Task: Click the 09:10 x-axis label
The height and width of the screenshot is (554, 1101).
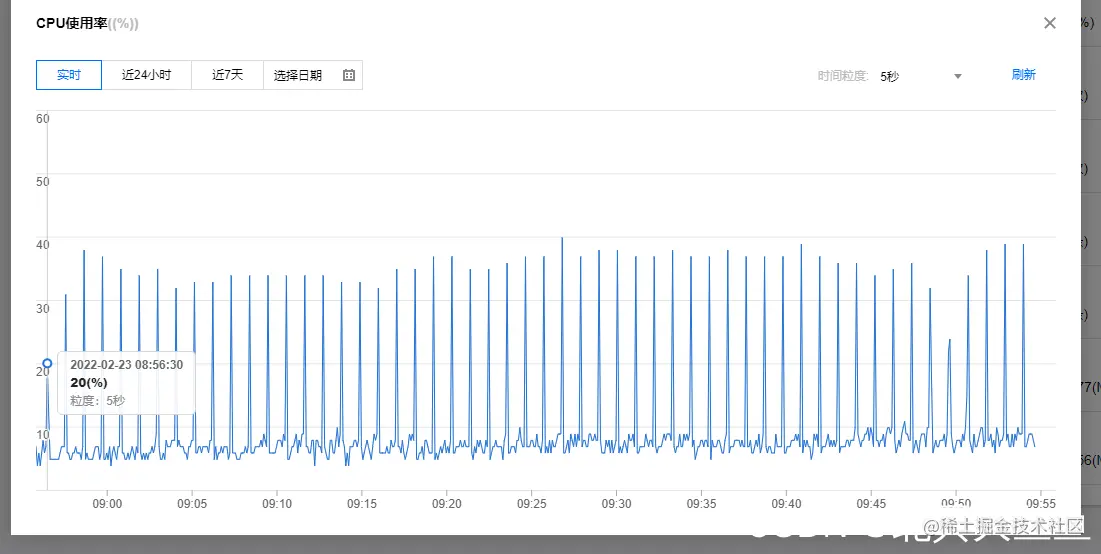Action: pyautogui.click(x=277, y=504)
